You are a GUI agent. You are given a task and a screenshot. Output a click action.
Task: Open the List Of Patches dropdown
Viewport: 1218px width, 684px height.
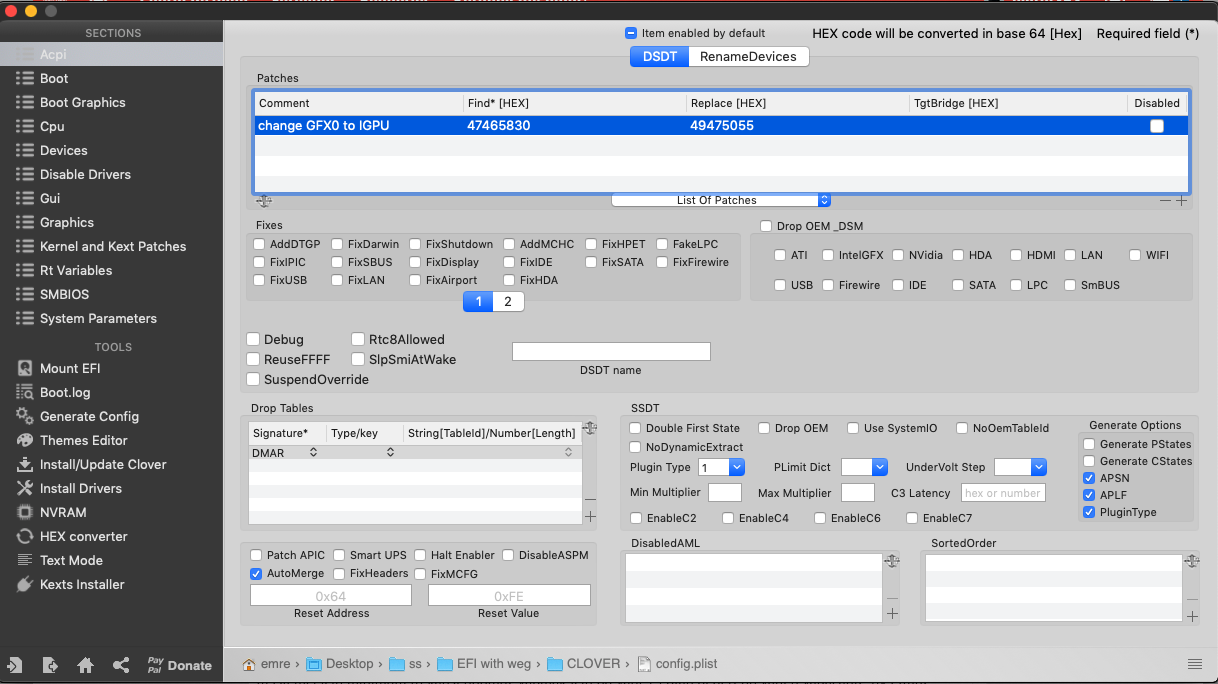tap(720, 200)
